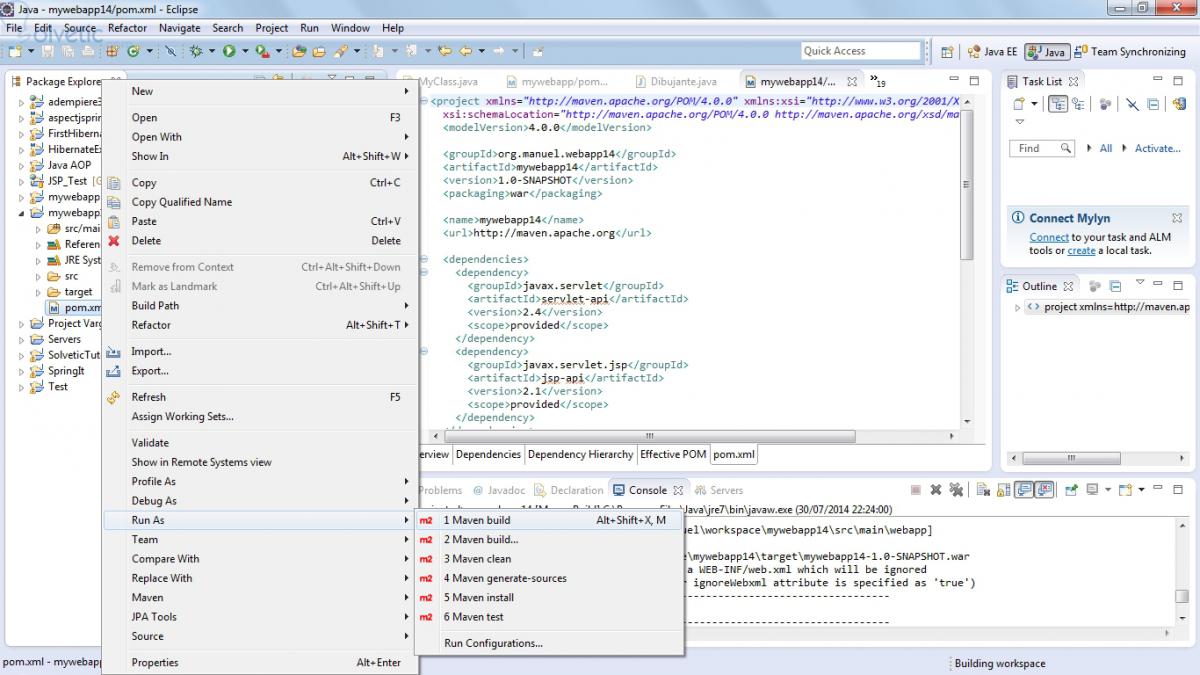This screenshot has height=675, width=1200.
Task: Click the Quick Access search field
Action: (860, 51)
